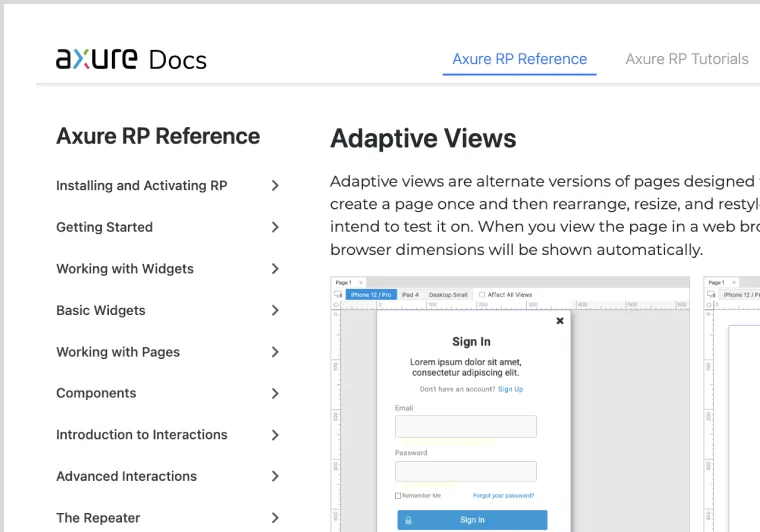This screenshot has height=532, width=760.
Task: Click the chevron beside Basic Widgets
Action: [275, 311]
